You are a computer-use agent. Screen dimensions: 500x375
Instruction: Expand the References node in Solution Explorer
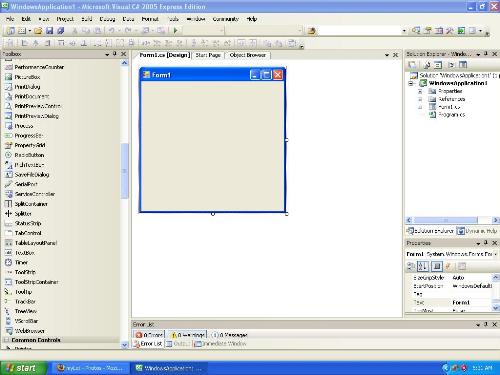tap(420, 99)
